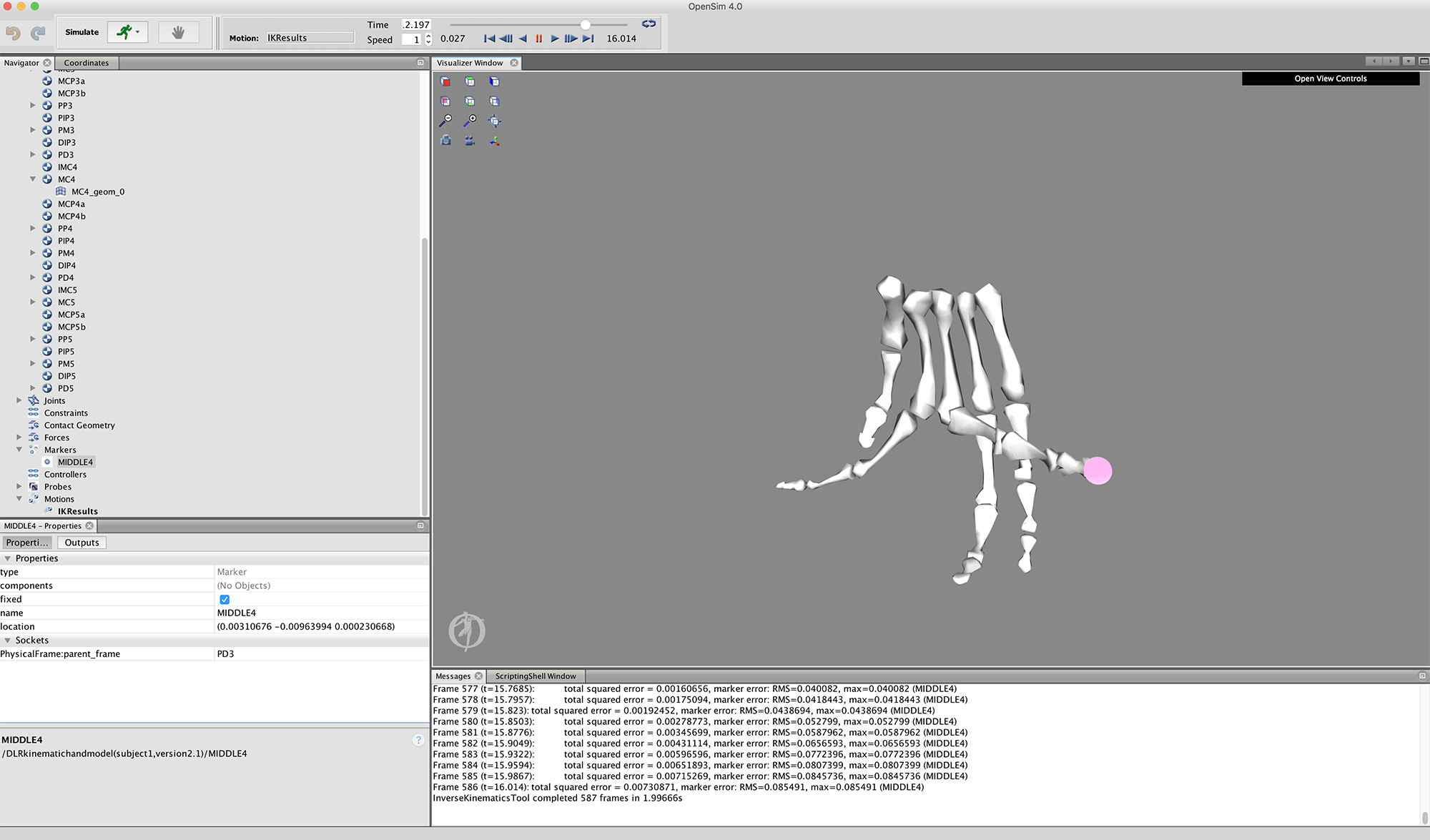Select the IKResults motion in the tree

point(77,511)
